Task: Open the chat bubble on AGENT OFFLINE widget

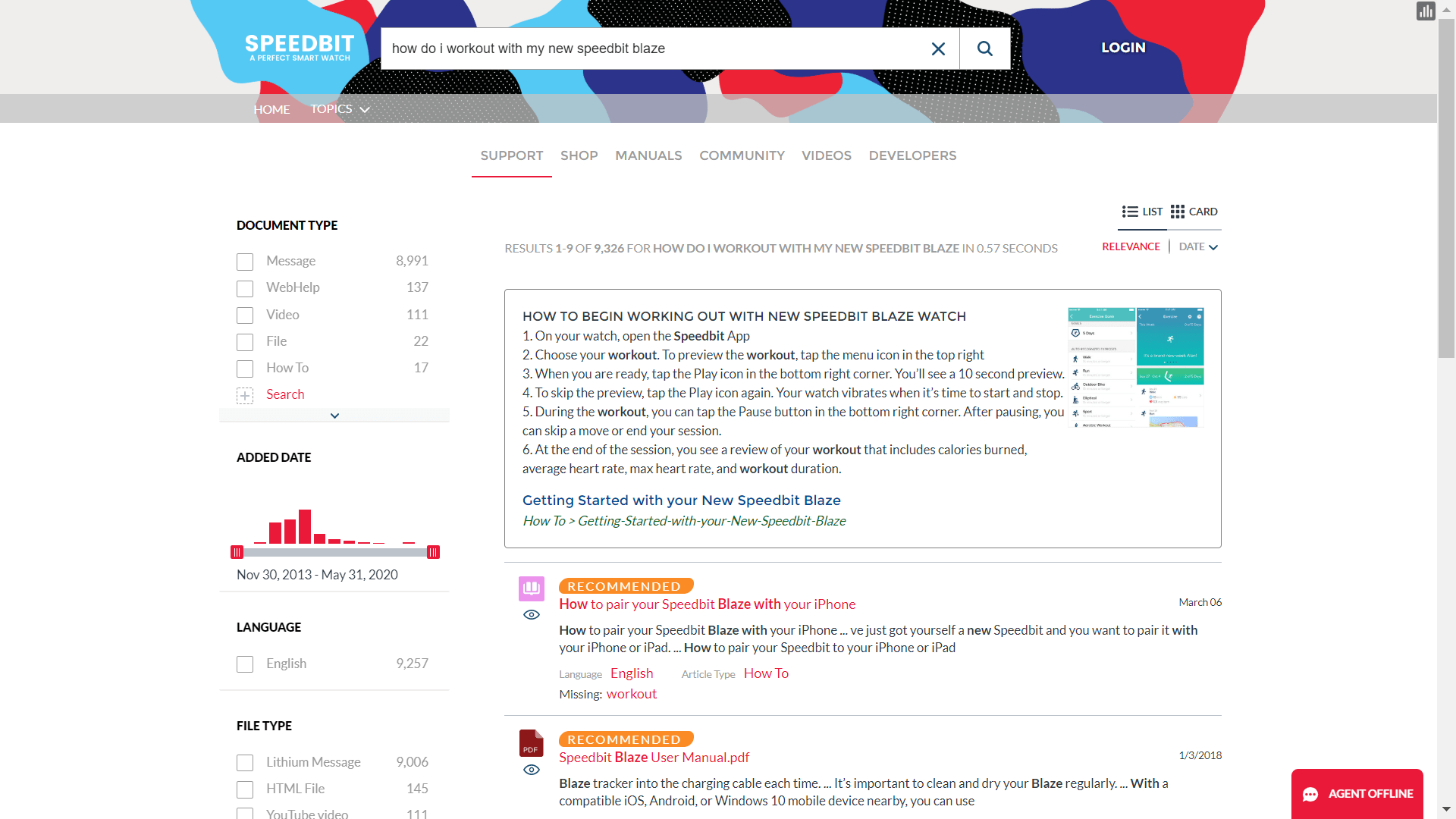Action: tap(1312, 793)
